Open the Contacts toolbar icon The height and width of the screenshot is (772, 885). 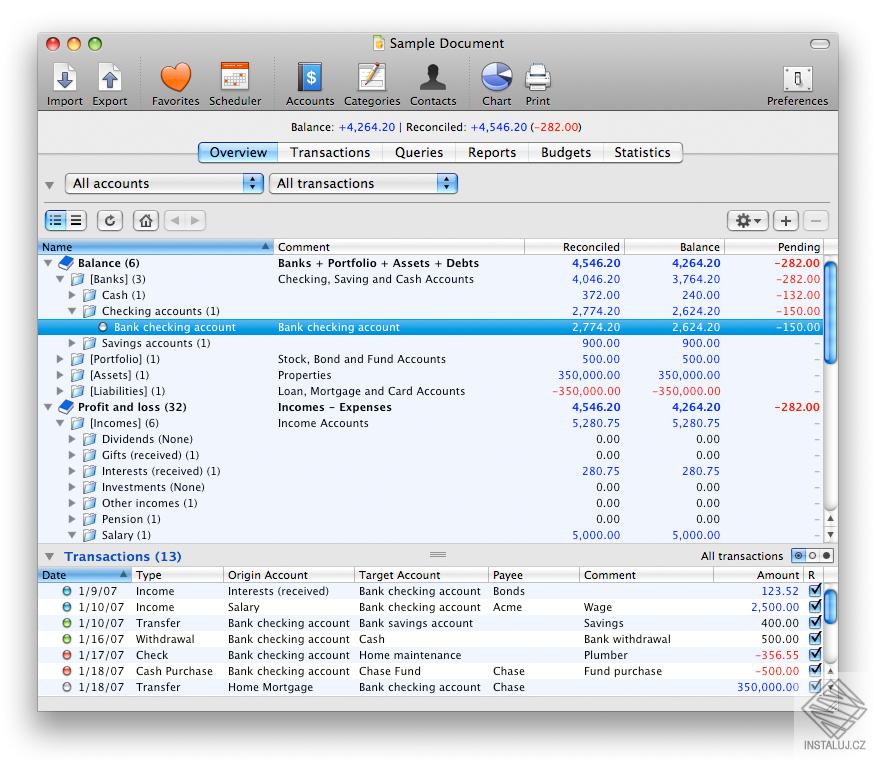(x=433, y=78)
